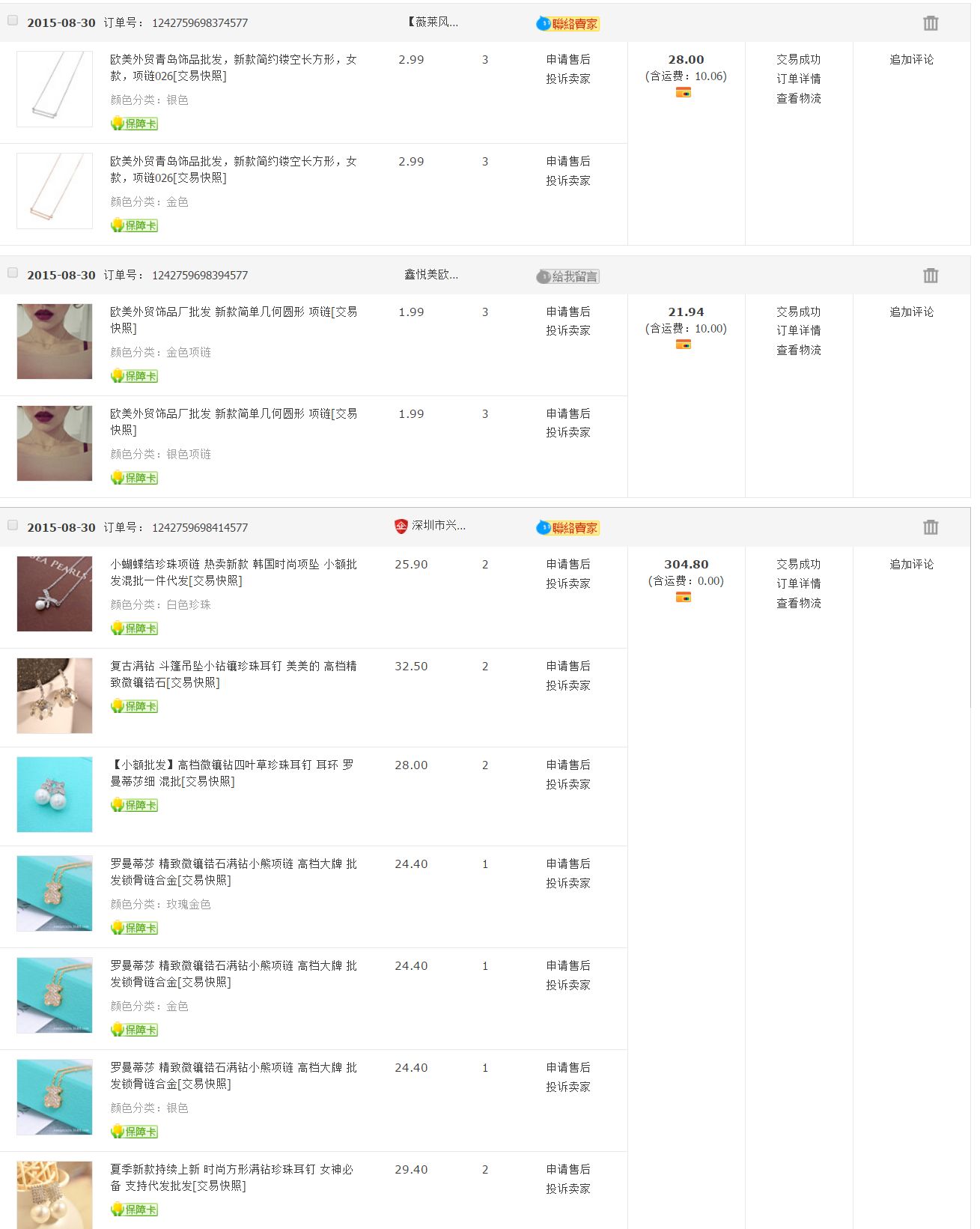The height and width of the screenshot is (1229, 980).
Task: Open title of 罗曼蒂莎 bear necklace 玫瑰金色
Action: click(x=234, y=872)
